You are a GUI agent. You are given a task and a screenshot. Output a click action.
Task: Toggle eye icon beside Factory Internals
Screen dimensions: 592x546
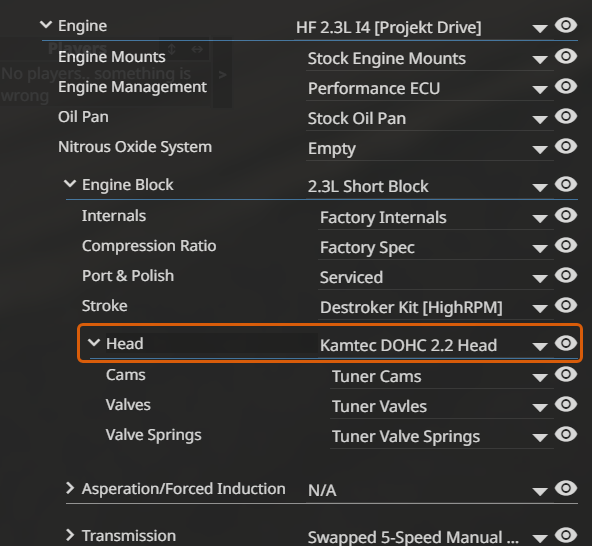pos(566,215)
